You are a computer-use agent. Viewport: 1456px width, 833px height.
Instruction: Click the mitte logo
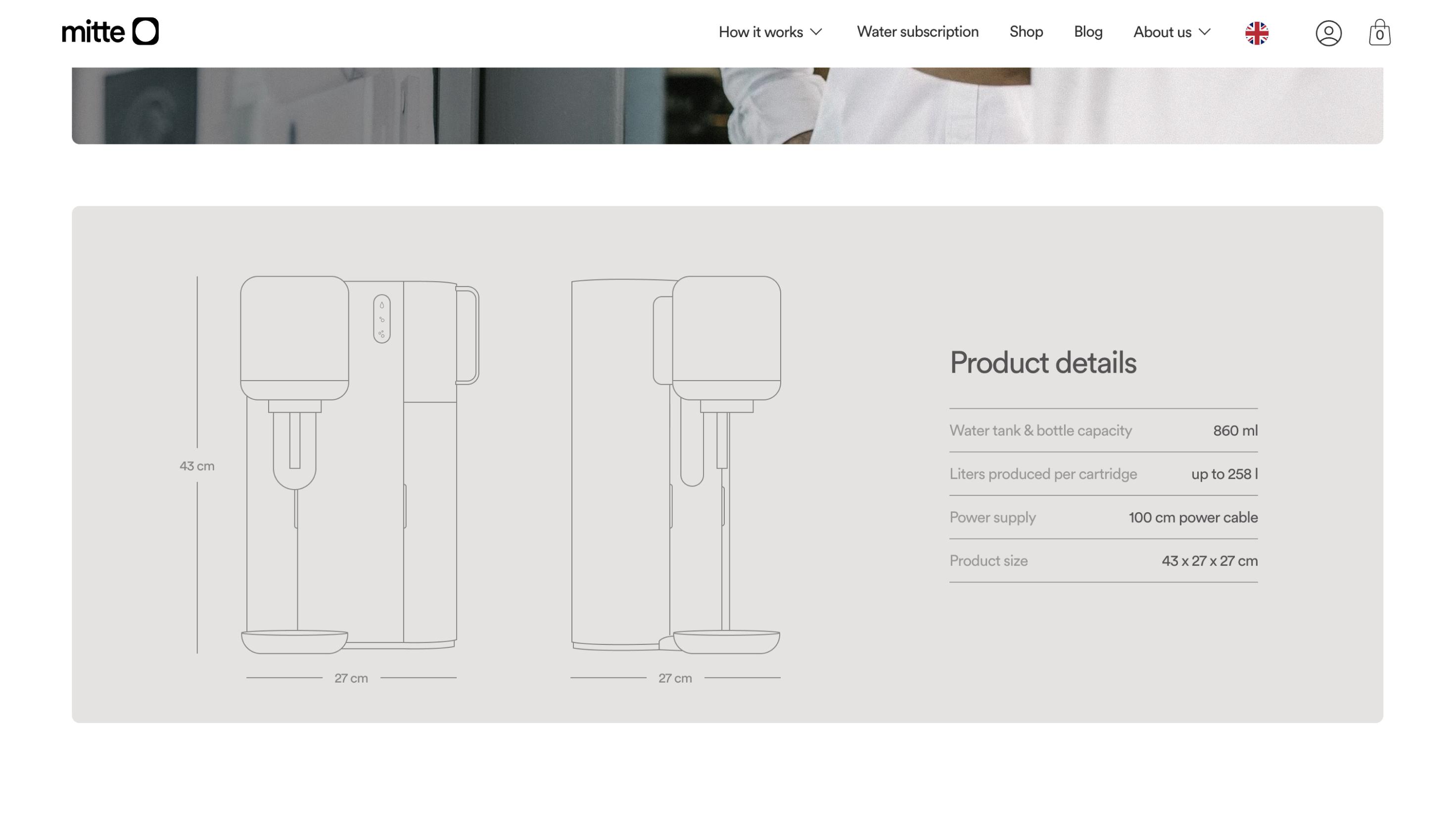[110, 32]
